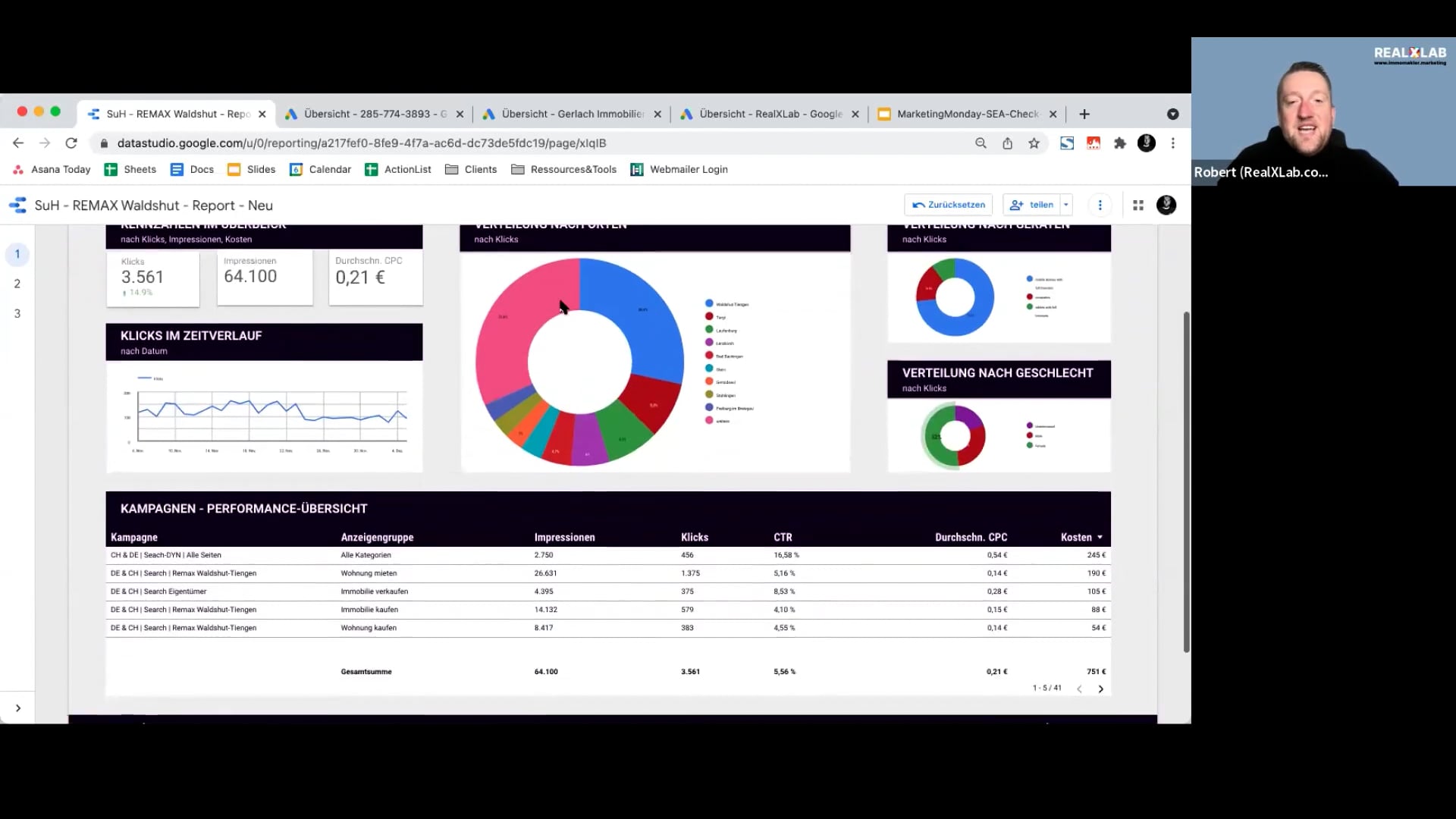Sort by the CTR column header

click(783, 537)
